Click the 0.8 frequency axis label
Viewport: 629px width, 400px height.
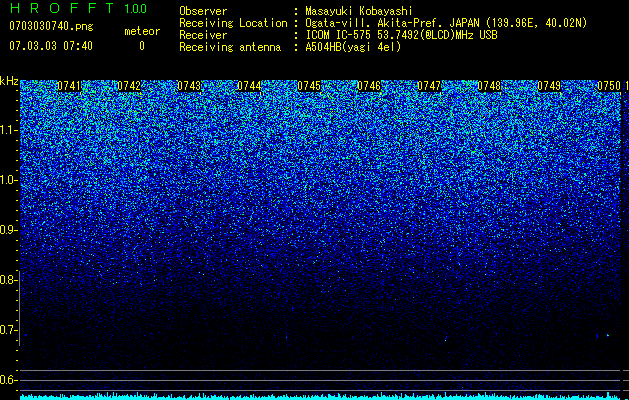point(8,280)
